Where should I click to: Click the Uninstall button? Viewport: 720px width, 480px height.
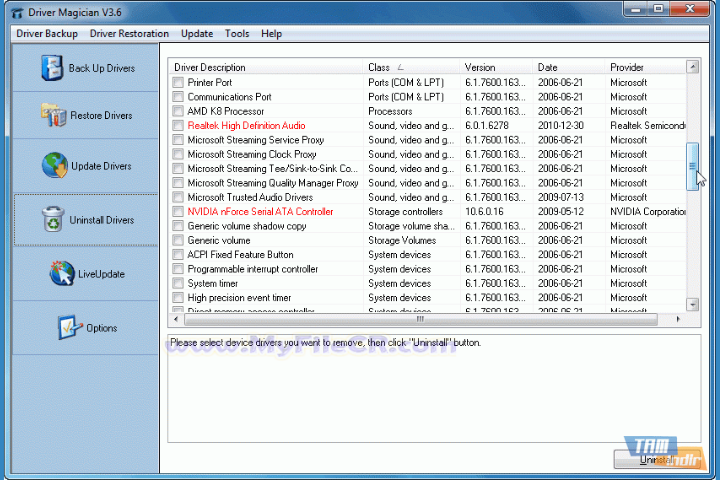[658, 459]
